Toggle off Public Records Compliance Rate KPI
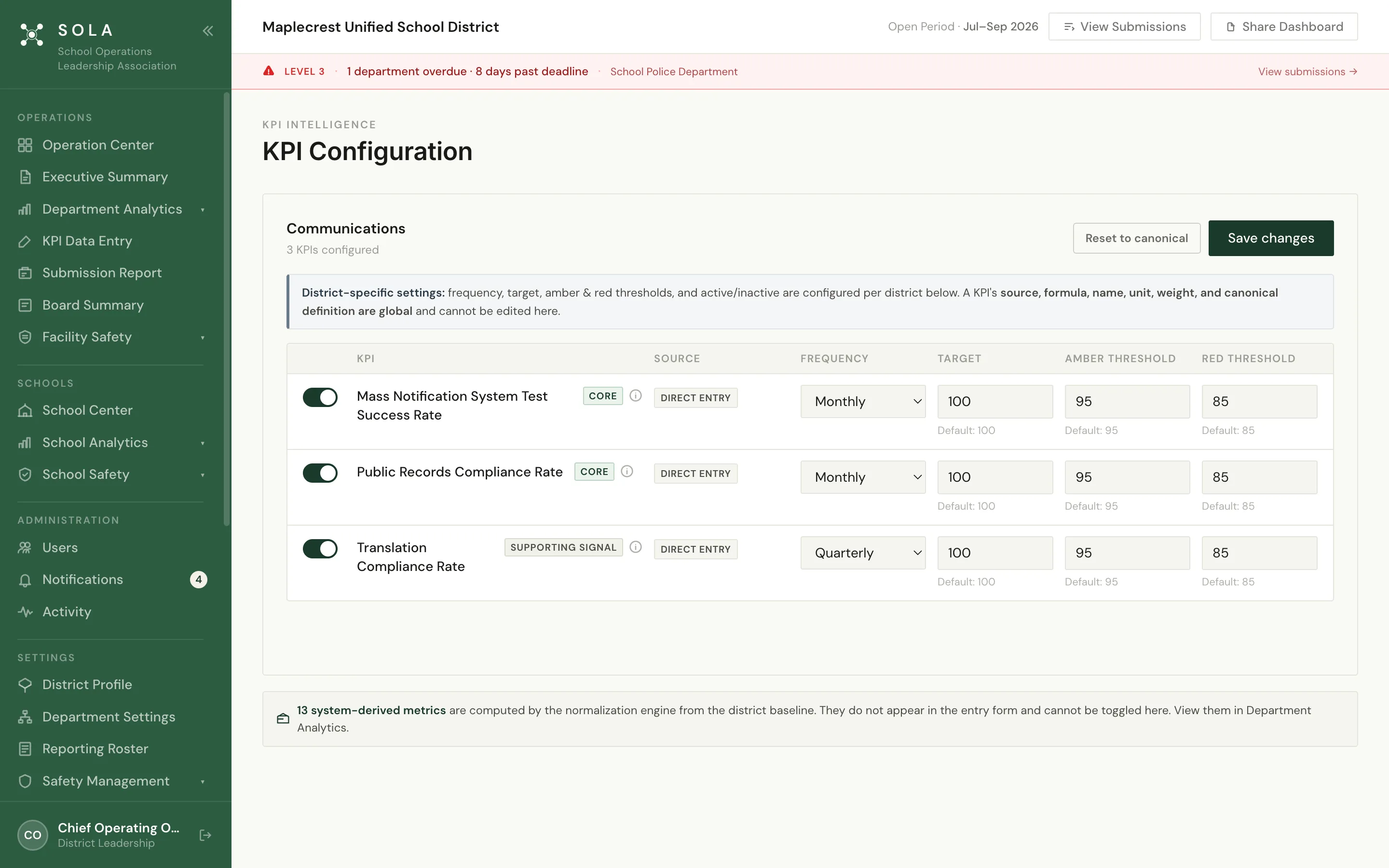 click(x=320, y=473)
